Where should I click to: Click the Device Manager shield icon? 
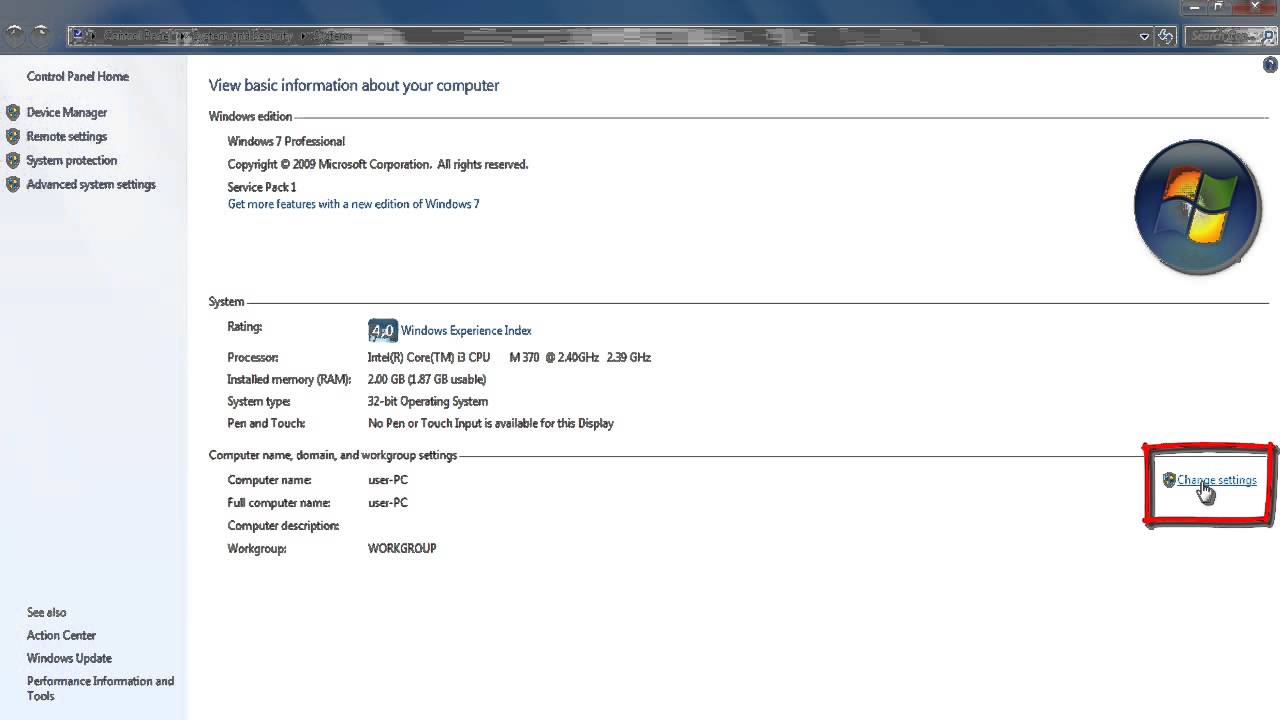click(13, 112)
